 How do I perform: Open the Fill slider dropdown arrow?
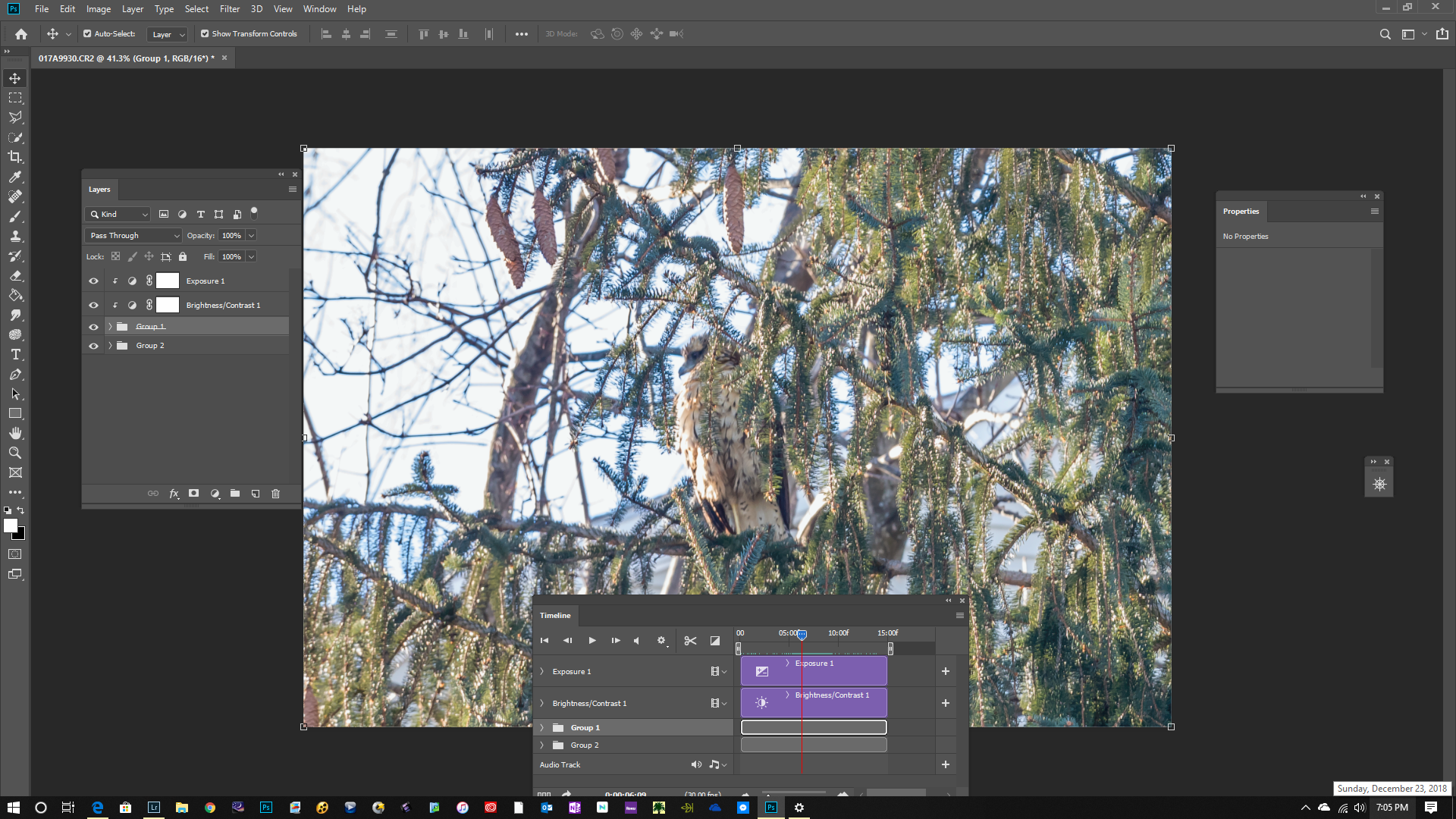coord(251,257)
